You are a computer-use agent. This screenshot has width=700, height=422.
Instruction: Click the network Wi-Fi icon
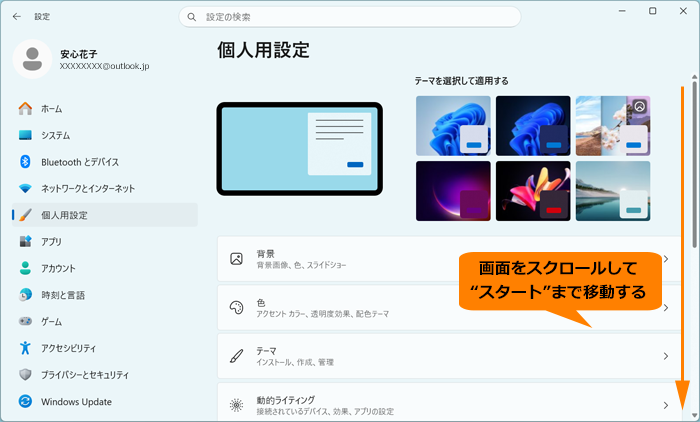click(x=25, y=188)
